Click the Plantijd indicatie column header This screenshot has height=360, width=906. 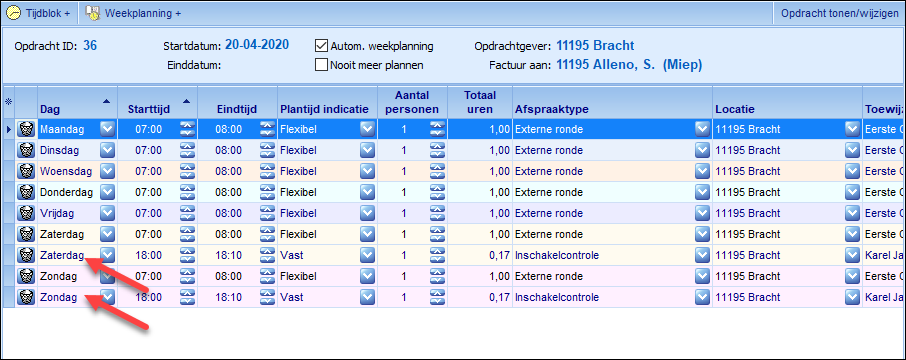(328, 102)
